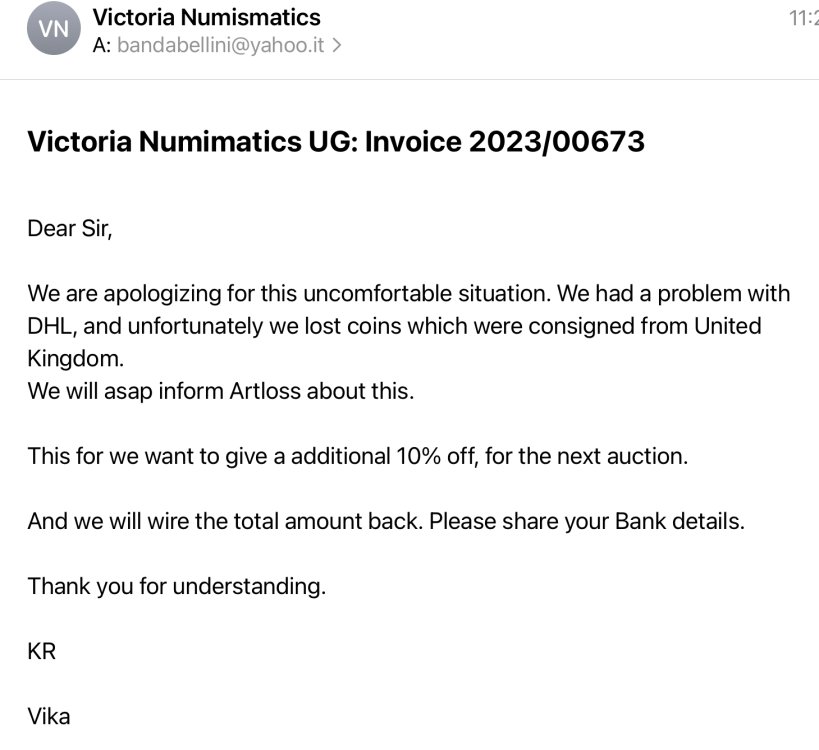Tap the "A:" recipient label
The width and height of the screenshot is (819, 750).
(x=101, y=45)
